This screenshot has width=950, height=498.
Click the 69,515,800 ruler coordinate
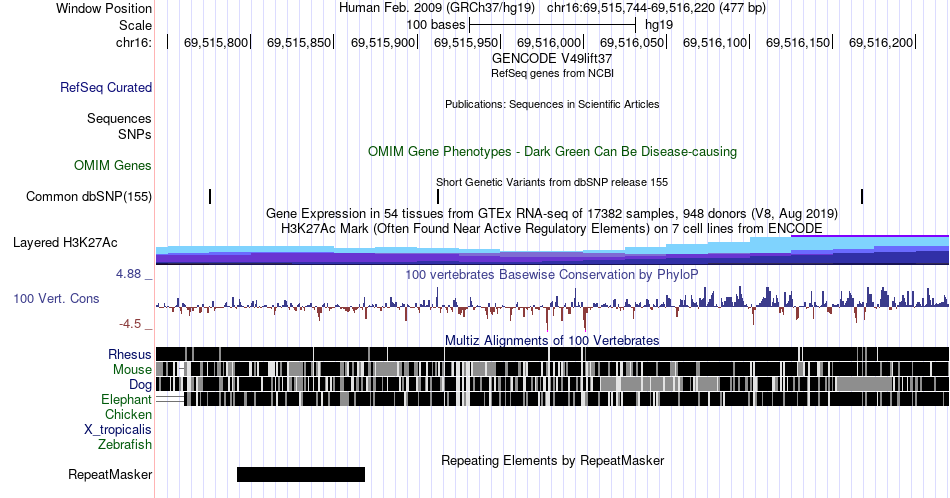[216, 42]
